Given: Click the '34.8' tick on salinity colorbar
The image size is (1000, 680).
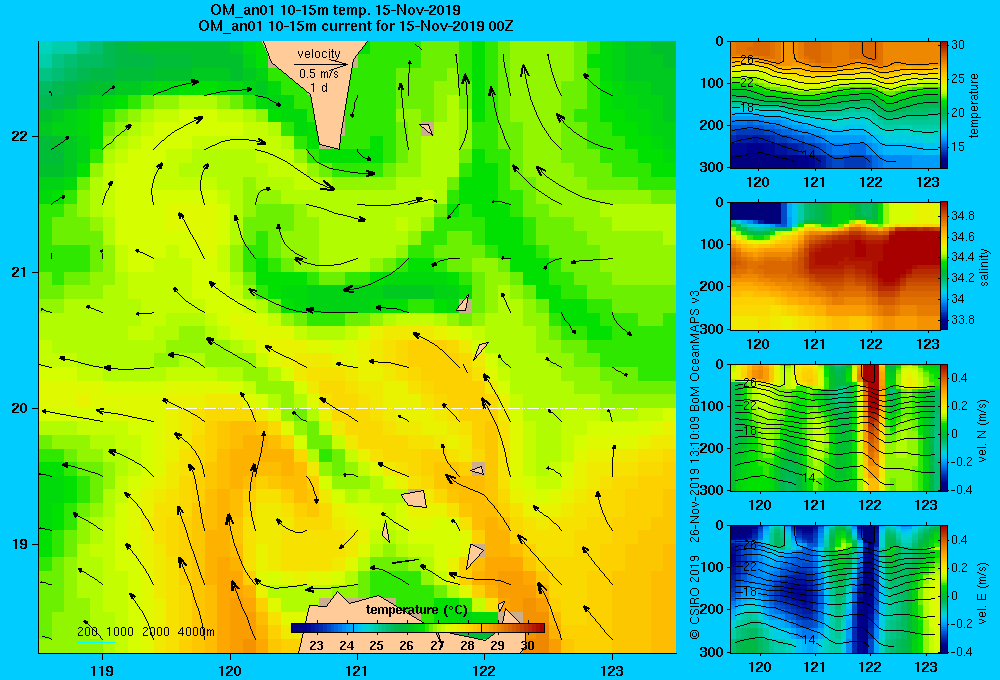Looking at the screenshot, I should tap(962, 216).
